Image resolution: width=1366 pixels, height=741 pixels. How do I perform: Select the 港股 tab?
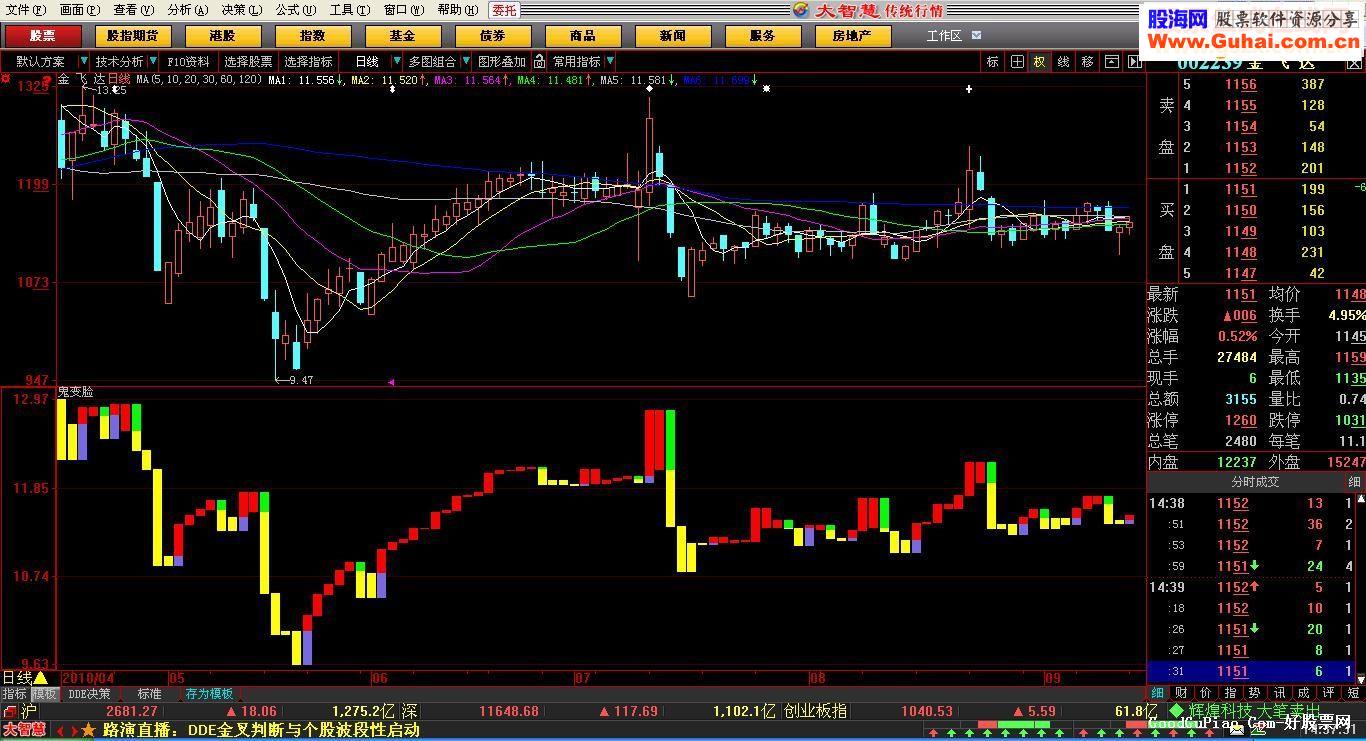pos(223,35)
